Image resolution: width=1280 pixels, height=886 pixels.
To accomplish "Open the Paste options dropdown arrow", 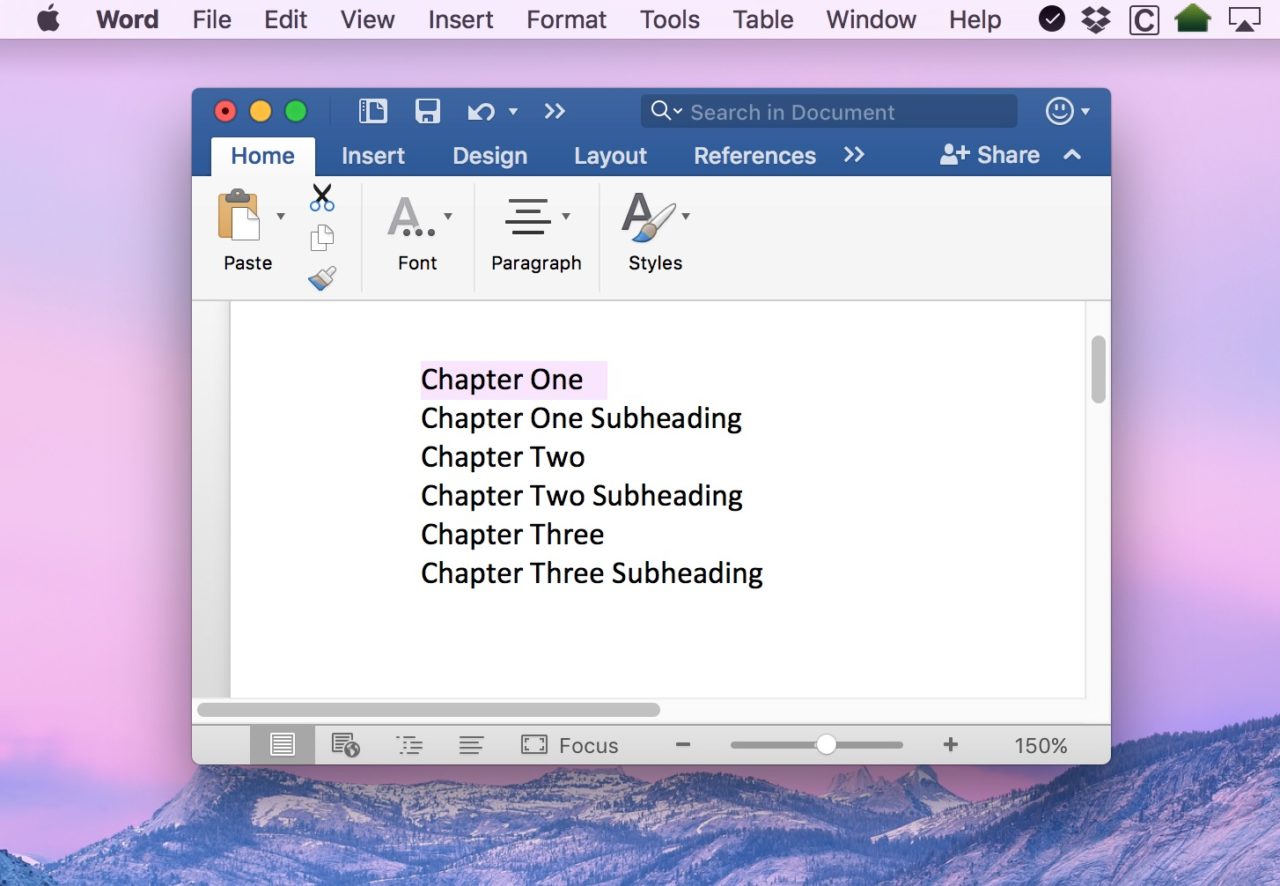I will (x=281, y=215).
